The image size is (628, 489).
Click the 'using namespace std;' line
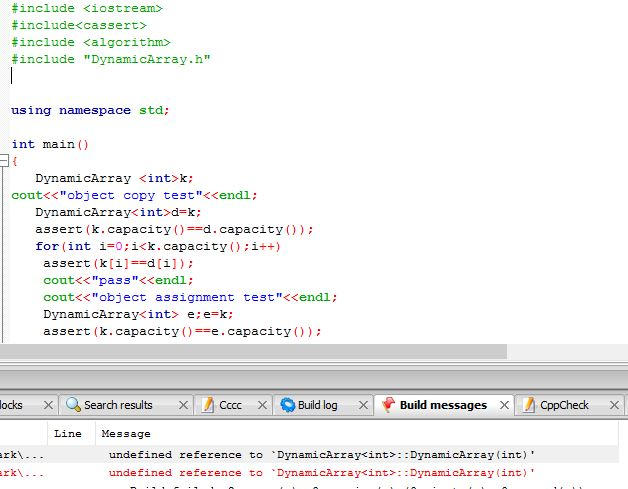pyautogui.click(x=90, y=110)
